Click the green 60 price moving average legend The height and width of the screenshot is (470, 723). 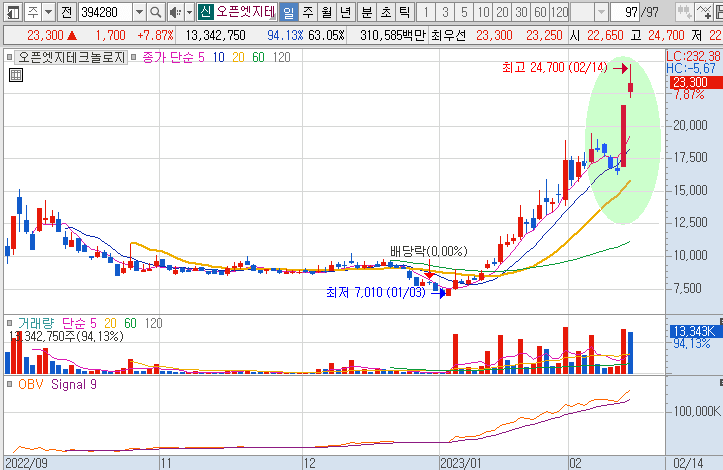coord(258,57)
